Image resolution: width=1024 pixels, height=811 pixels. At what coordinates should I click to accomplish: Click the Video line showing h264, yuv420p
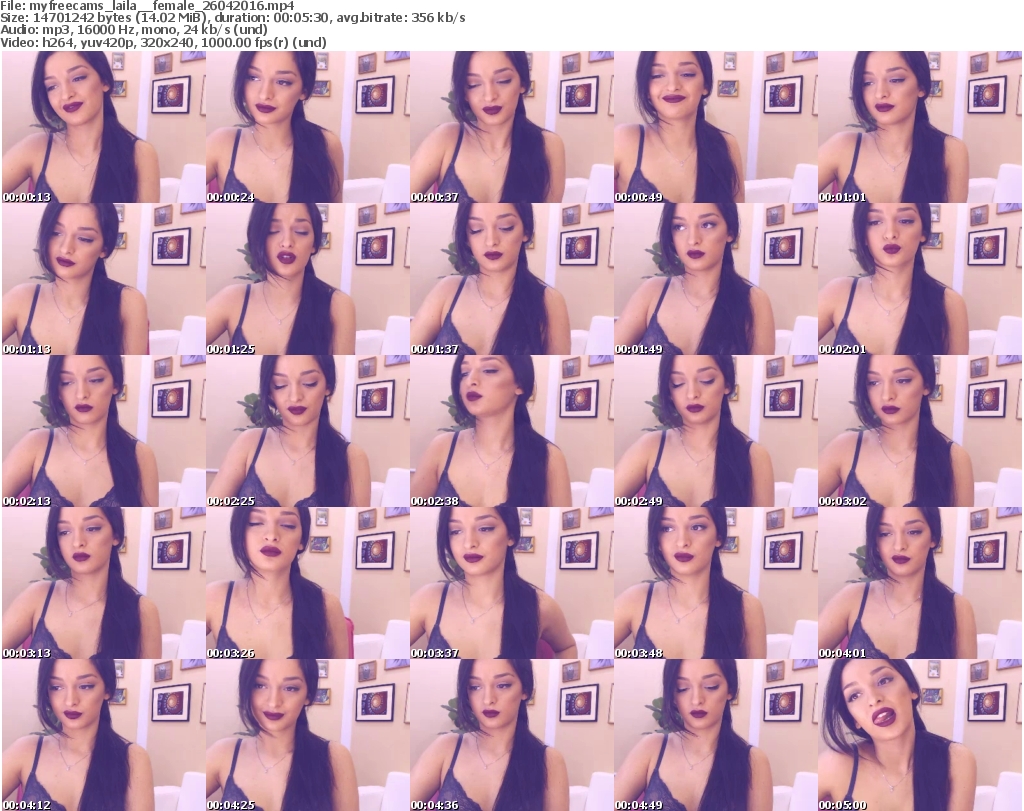point(163,42)
